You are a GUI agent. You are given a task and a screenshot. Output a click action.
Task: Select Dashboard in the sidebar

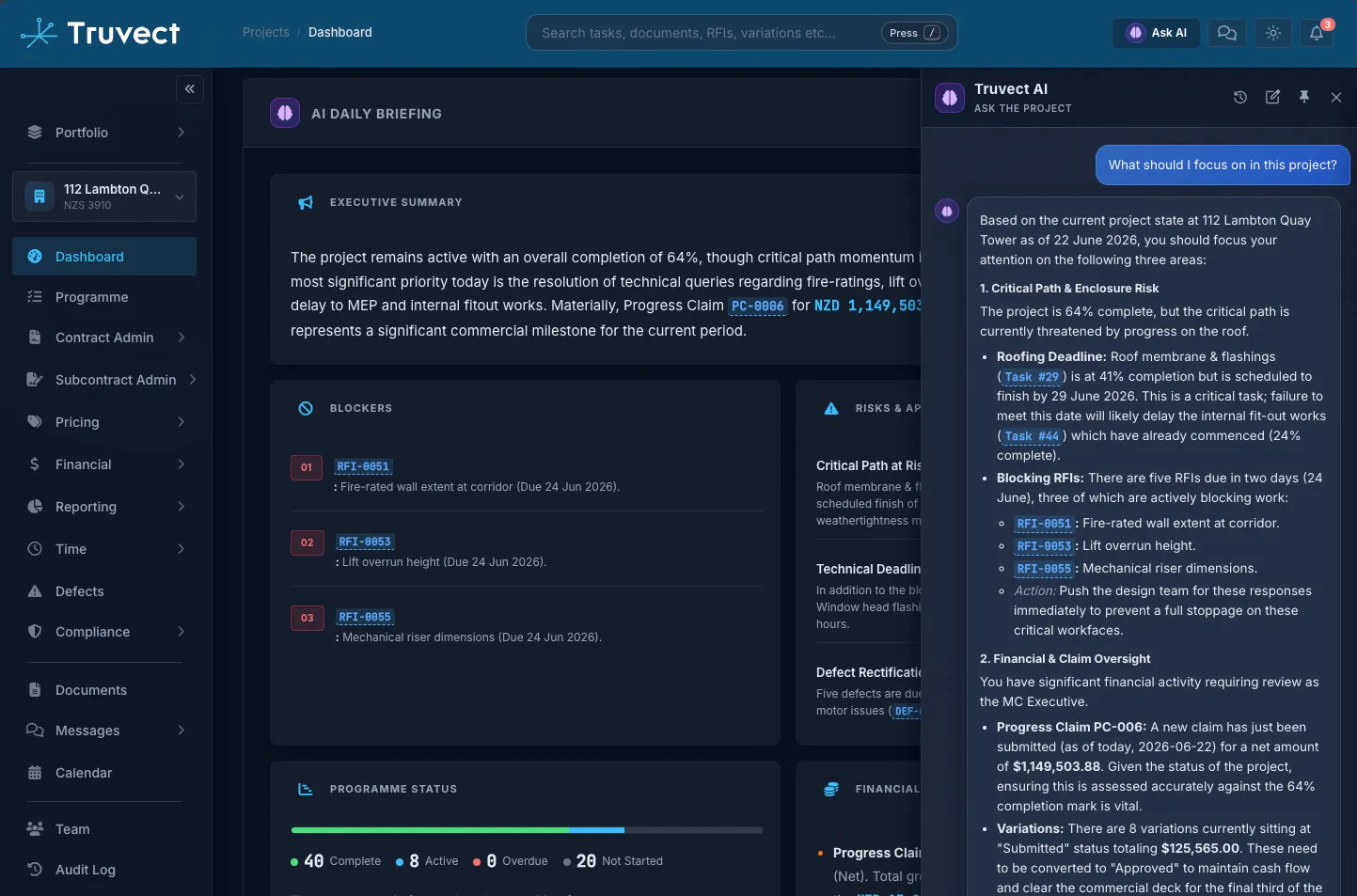click(104, 257)
